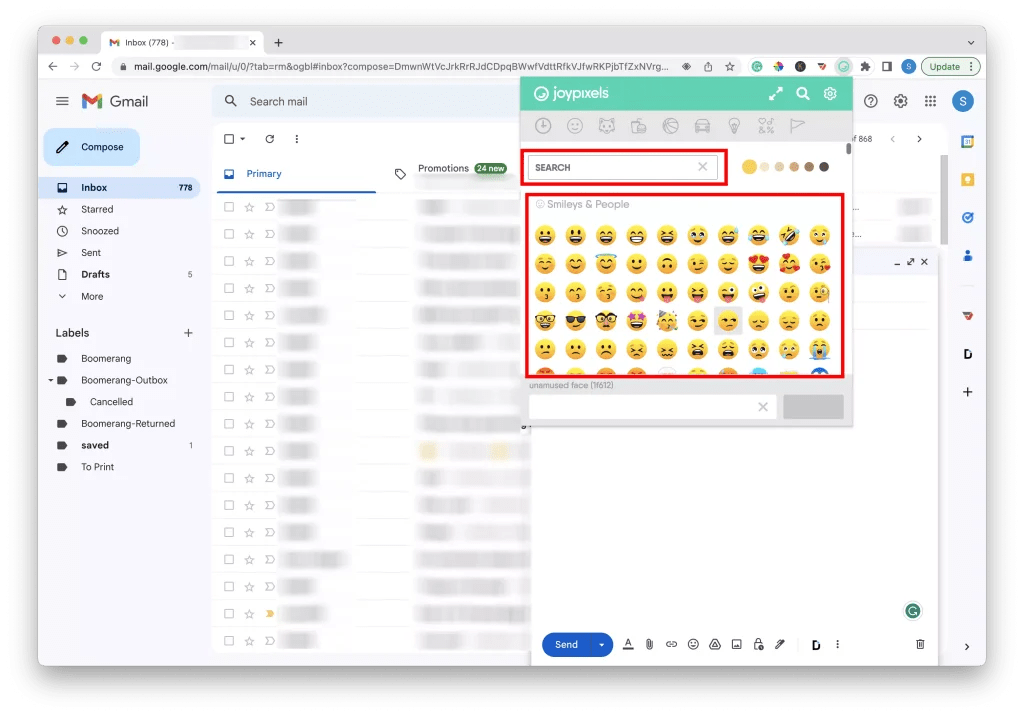
Task: Select the darkest skin tone swatch
Action: 824,166
